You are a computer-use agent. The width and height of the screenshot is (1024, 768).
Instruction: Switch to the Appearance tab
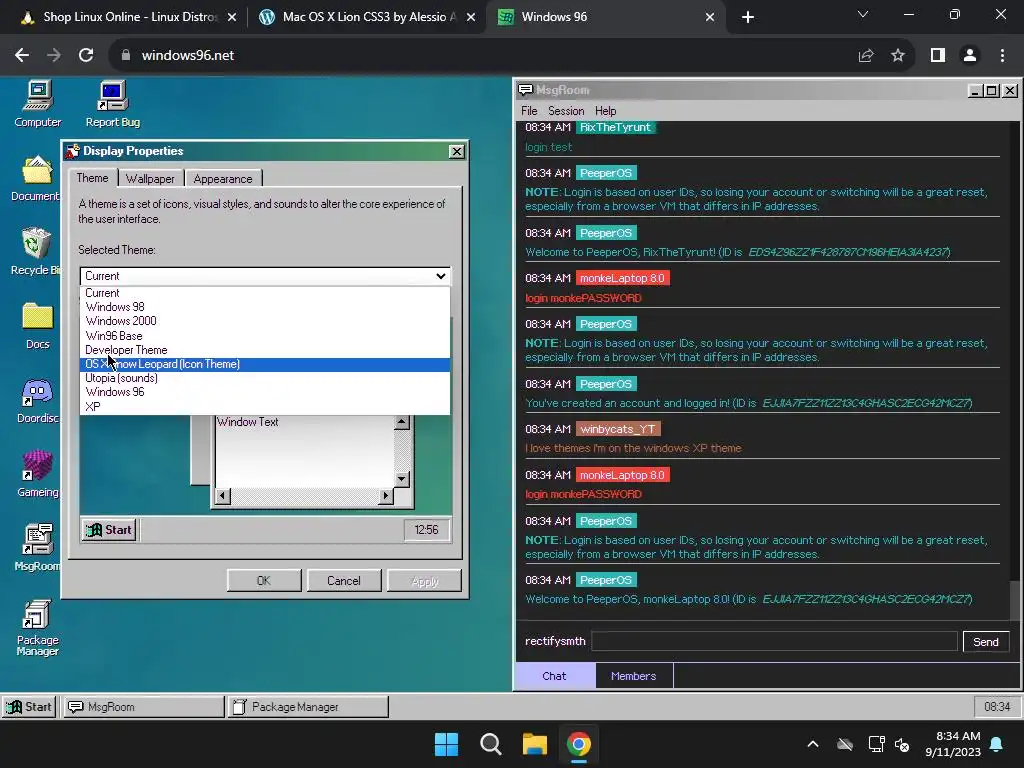click(x=223, y=179)
